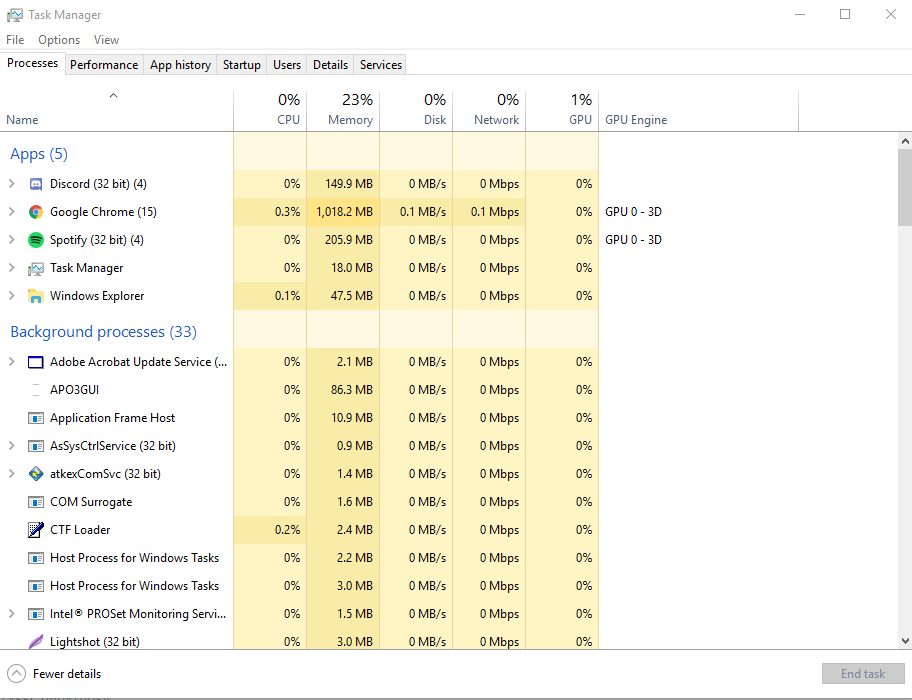This screenshot has width=912, height=700.
Task: Click the Lightshot feather icon
Action: [36, 642]
